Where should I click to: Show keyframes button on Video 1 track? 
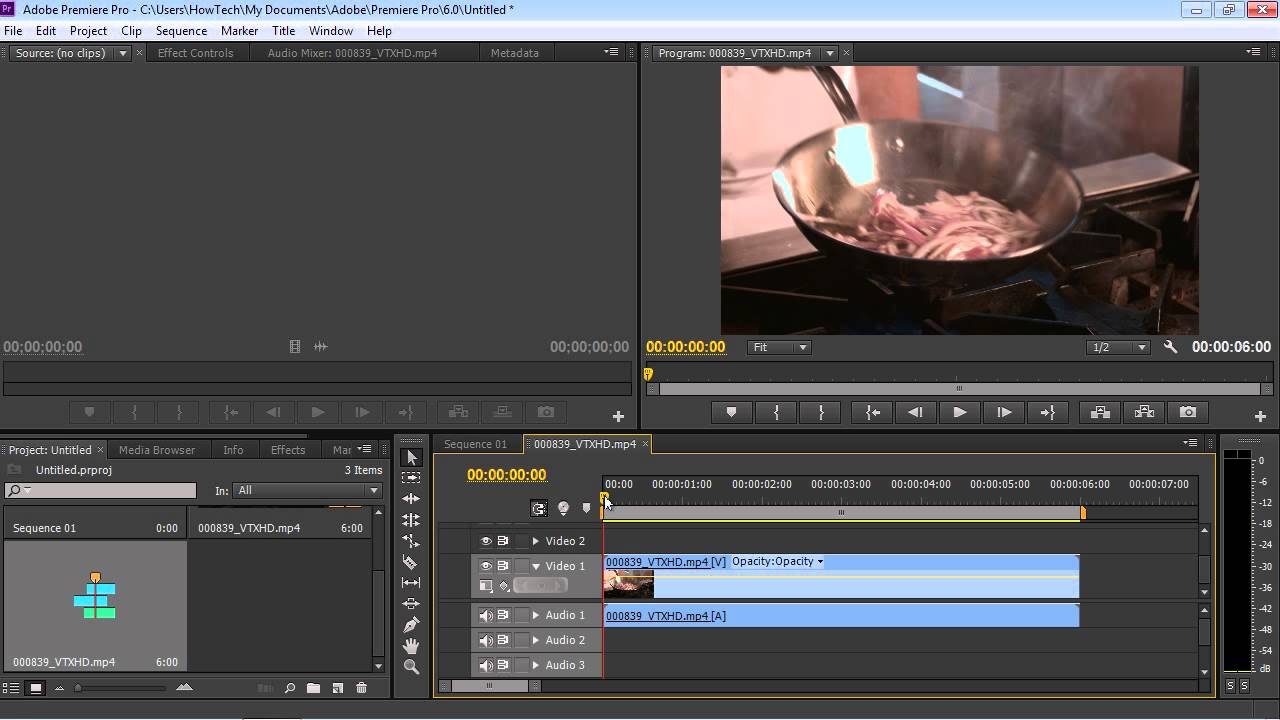coord(505,586)
